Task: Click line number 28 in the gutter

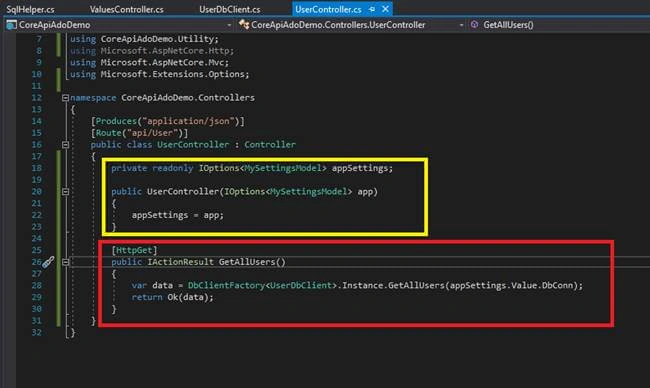Action: click(37, 285)
